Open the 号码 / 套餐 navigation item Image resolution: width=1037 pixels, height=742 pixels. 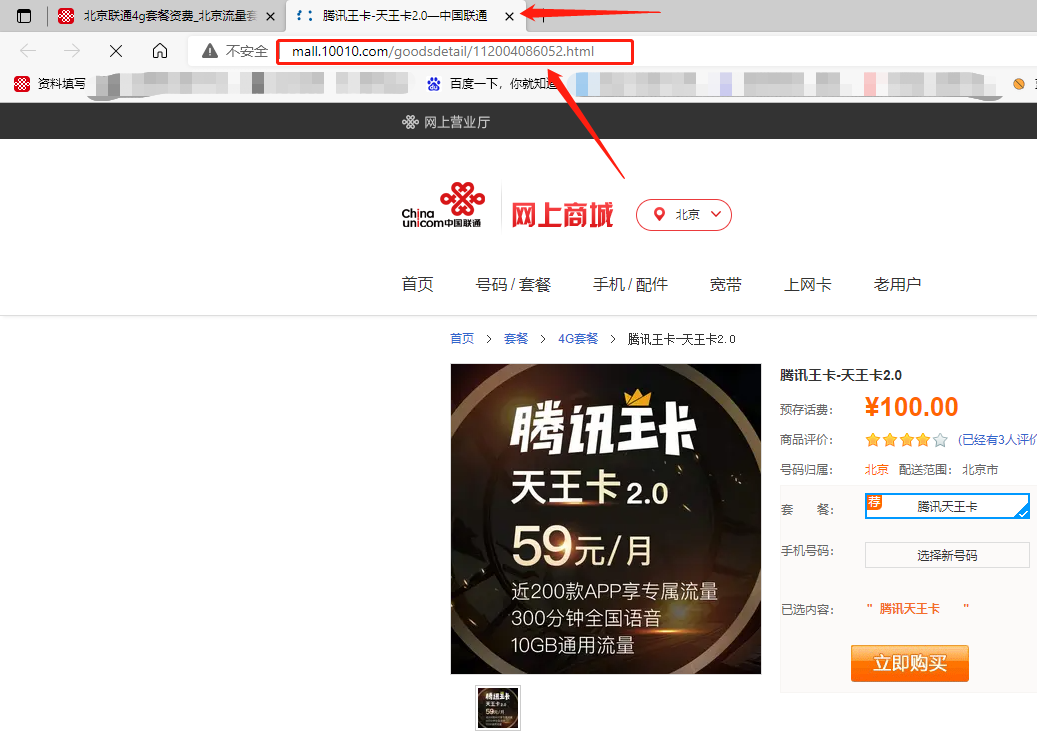tap(513, 284)
